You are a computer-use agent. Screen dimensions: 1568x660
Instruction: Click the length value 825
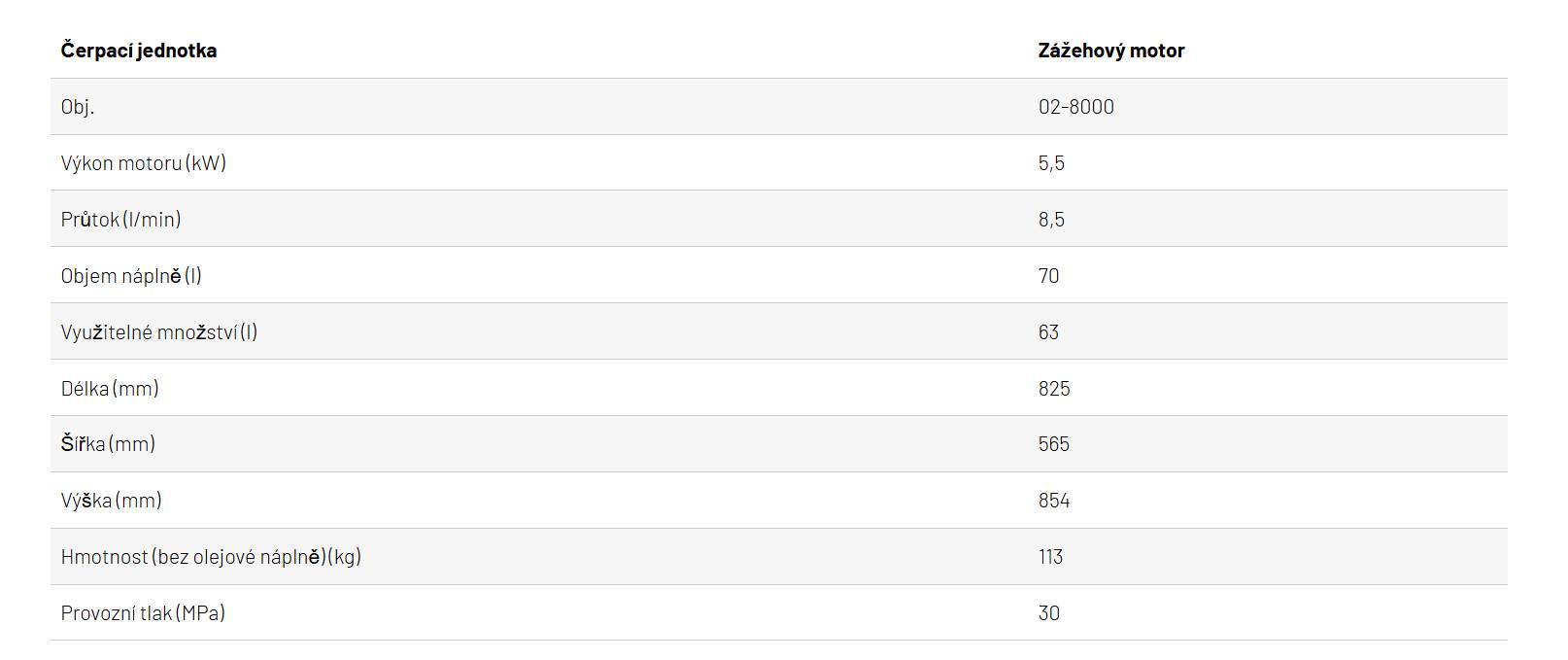(x=1054, y=389)
